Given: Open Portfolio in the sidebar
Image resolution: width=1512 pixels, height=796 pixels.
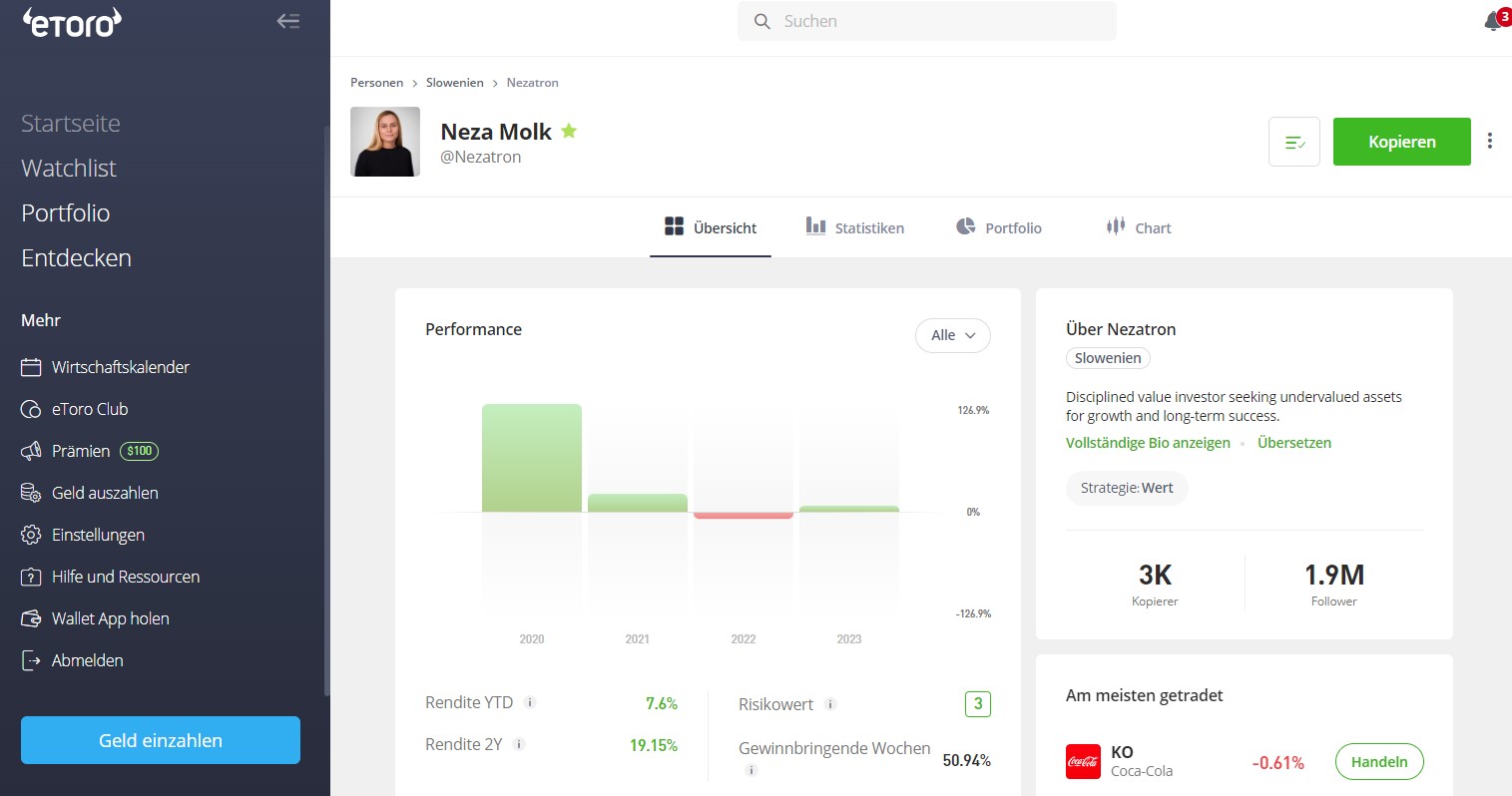Looking at the screenshot, I should click(x=66, y=213).
